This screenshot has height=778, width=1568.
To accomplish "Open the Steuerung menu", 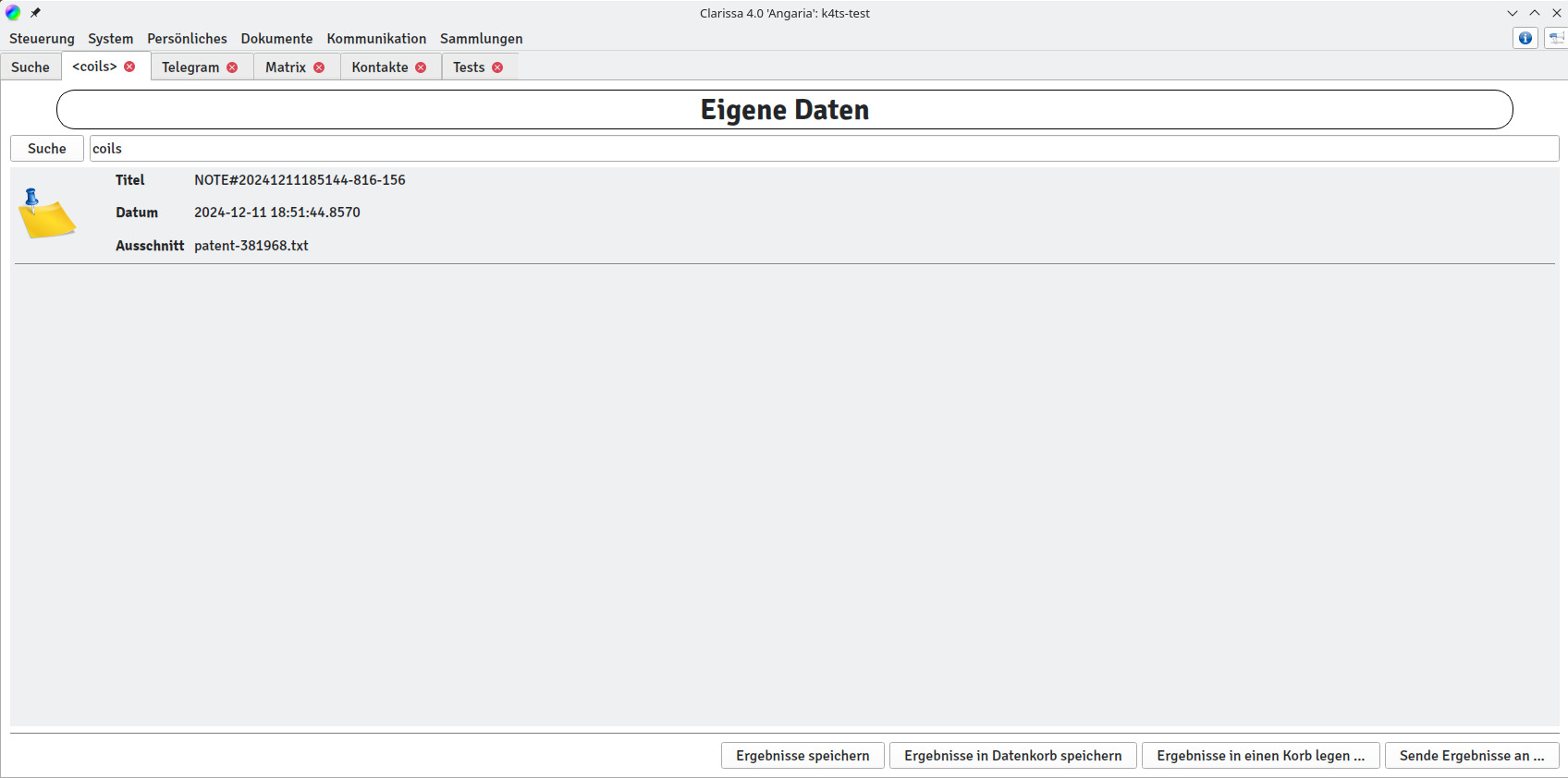I will 42,39.
